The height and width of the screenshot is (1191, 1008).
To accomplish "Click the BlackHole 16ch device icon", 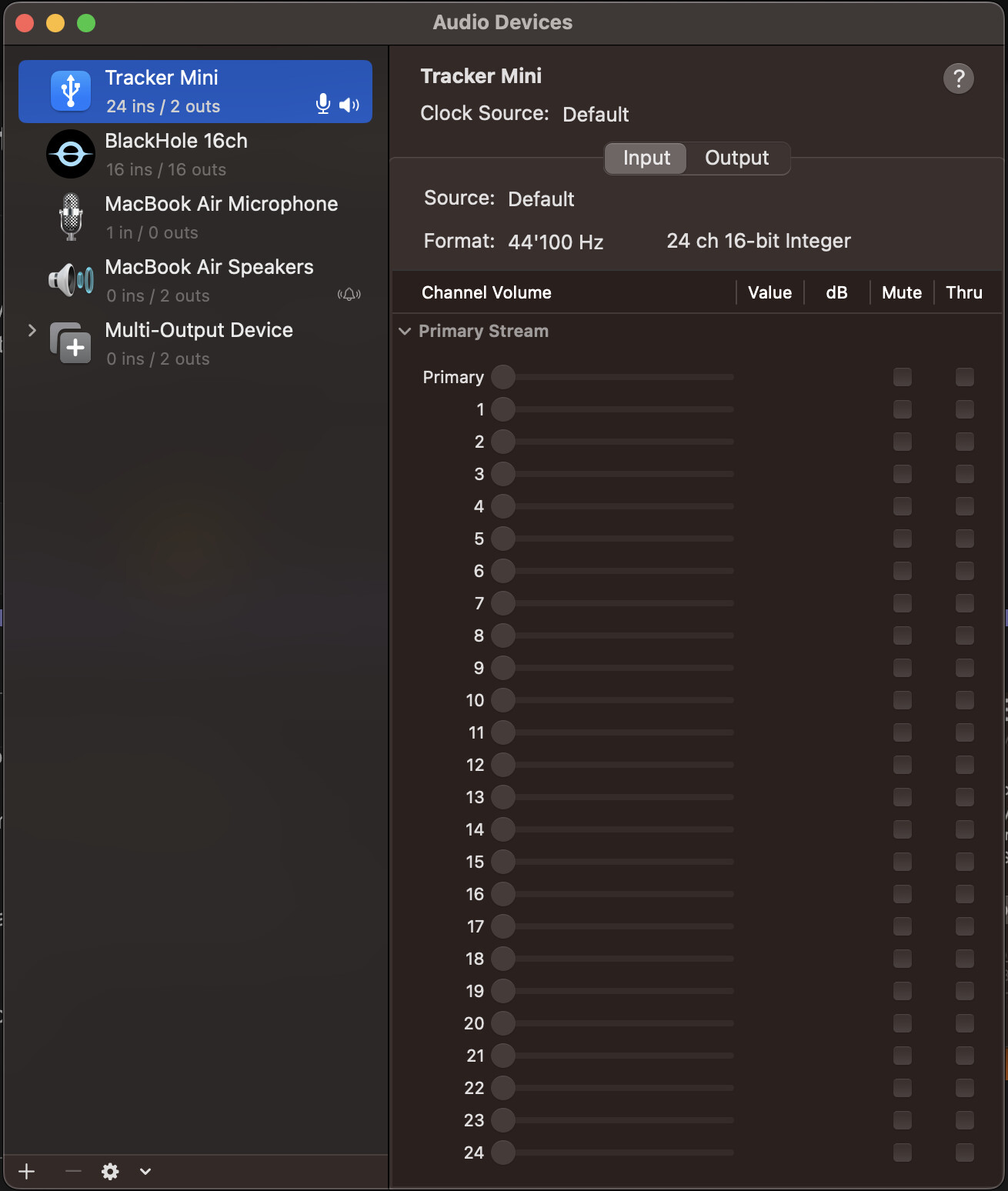I will tap(71, 154).
